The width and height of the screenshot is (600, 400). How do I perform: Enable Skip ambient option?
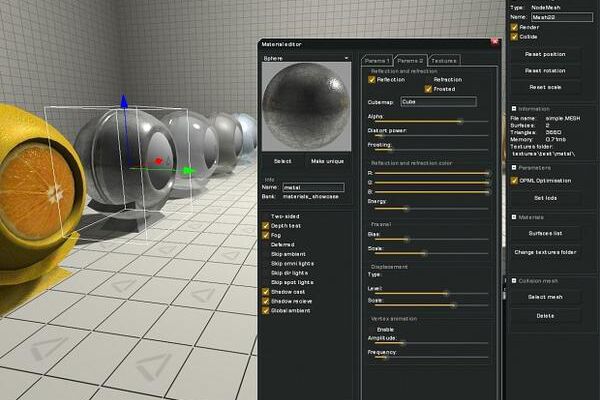click(x=266, y=254)
